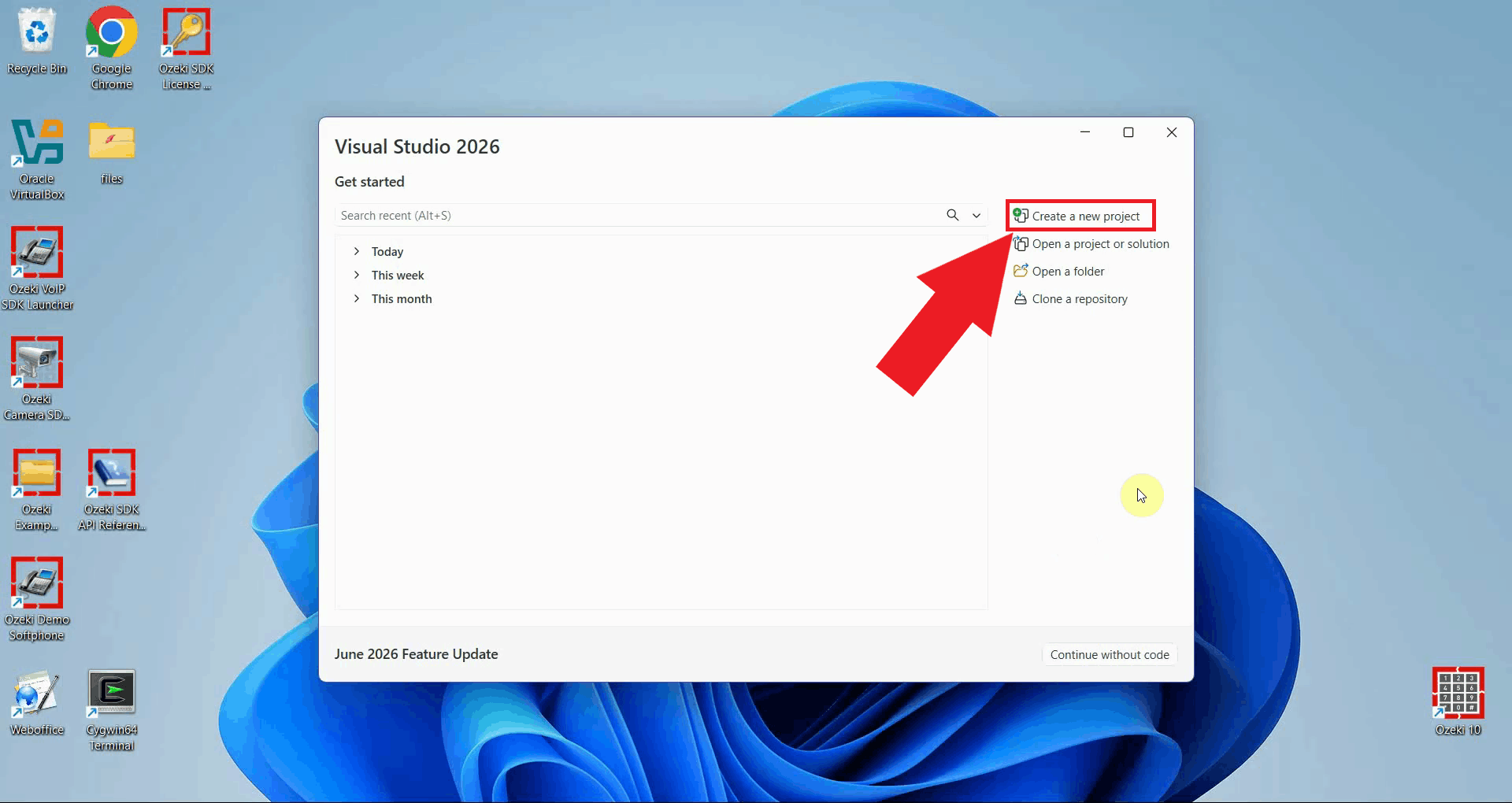Select the Weboffice desktop icon

(x=37, y=702)
